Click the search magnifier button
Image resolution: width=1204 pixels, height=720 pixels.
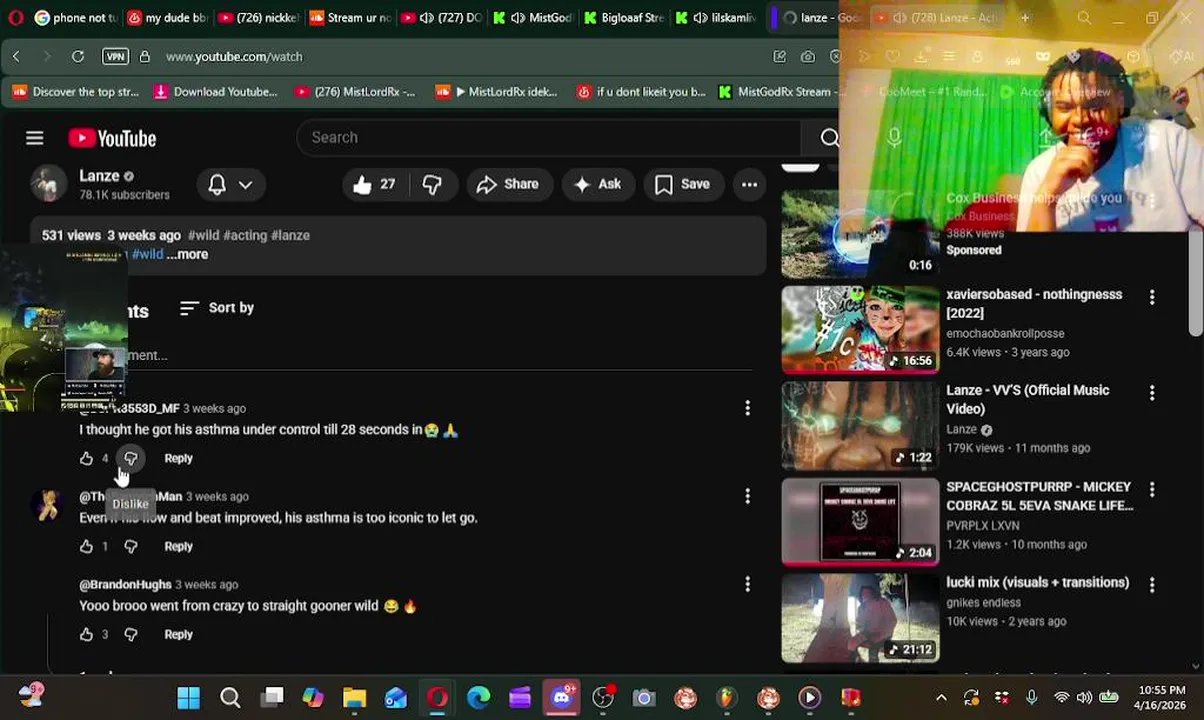click(x=828, y=137)
